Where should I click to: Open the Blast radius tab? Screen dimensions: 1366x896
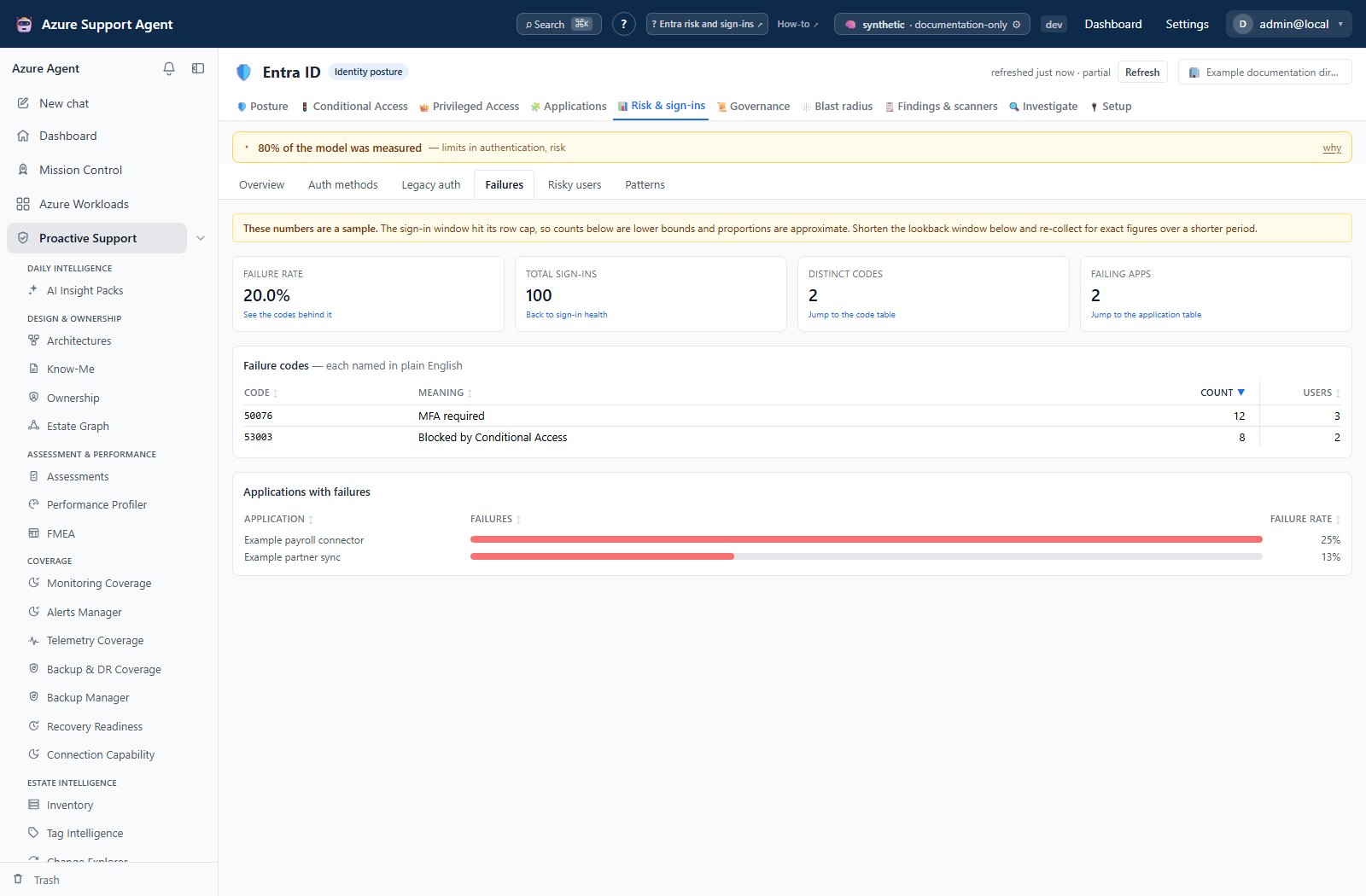pos(837,107)
